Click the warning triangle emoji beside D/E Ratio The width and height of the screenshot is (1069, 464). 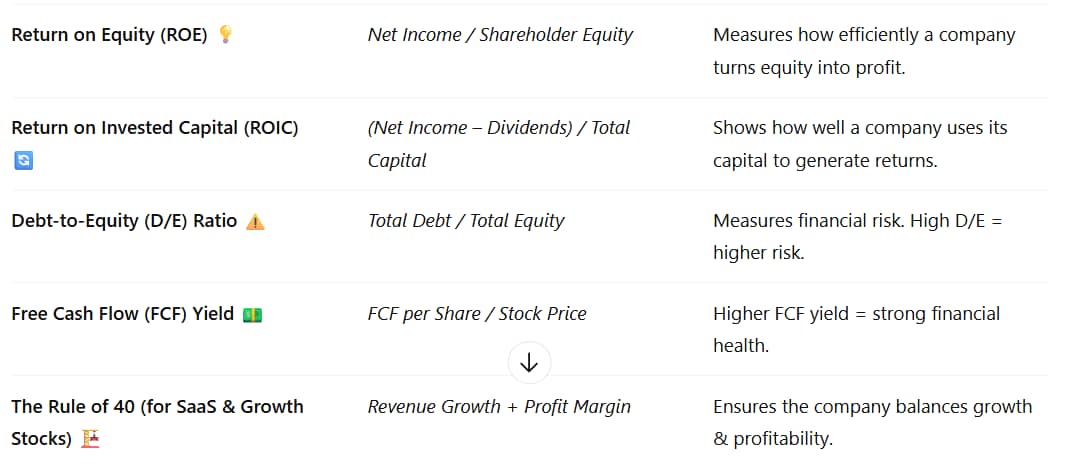tap(255, 221)
